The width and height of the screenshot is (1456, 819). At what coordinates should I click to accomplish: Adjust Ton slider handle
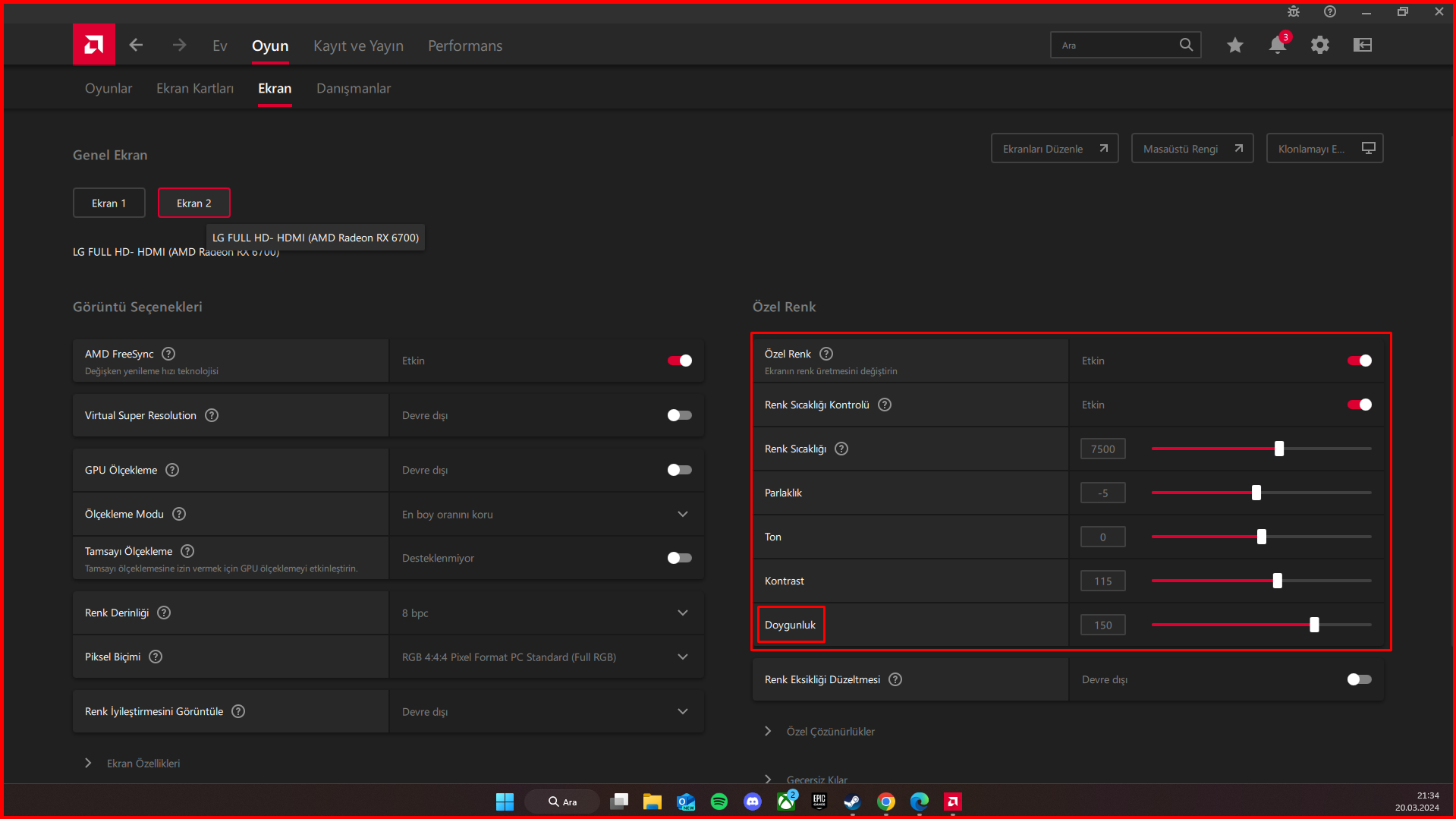1262,537
